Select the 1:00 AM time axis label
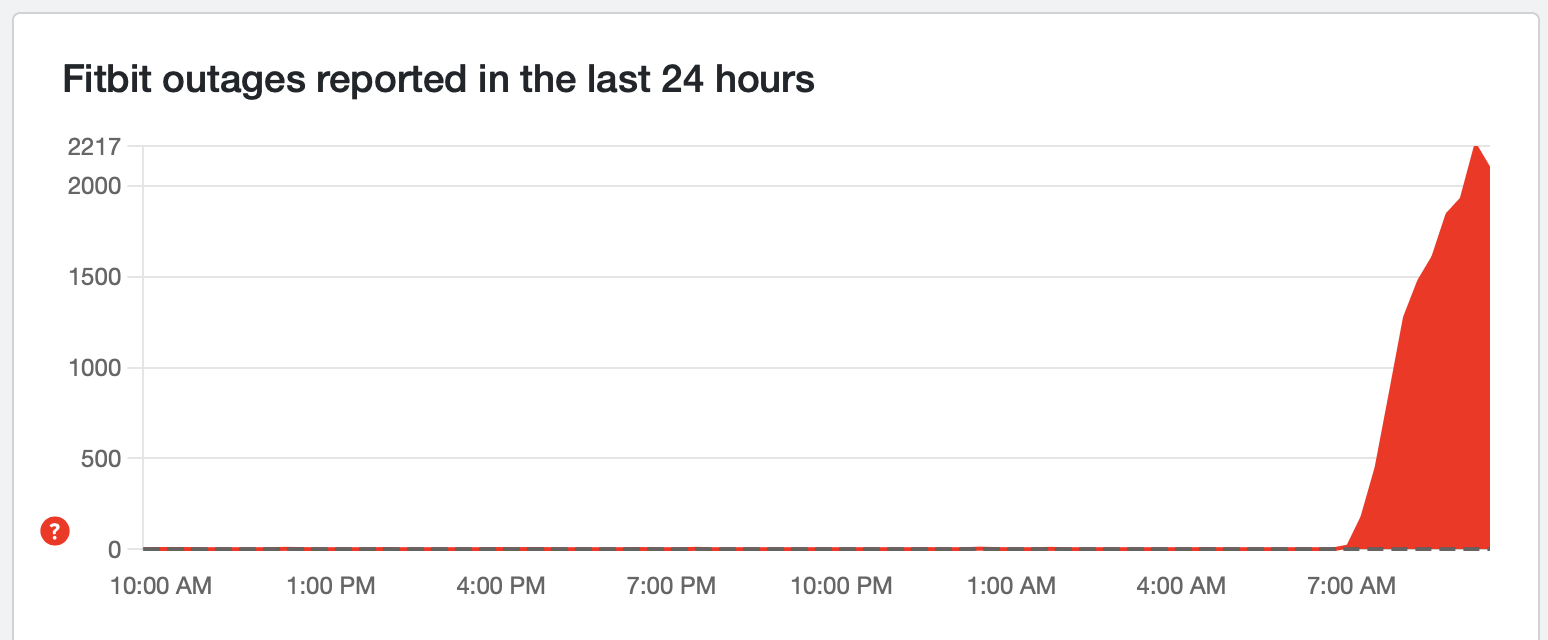Image resolution: width=1548 pixels, height=640 pixels. click(1011, 586)
